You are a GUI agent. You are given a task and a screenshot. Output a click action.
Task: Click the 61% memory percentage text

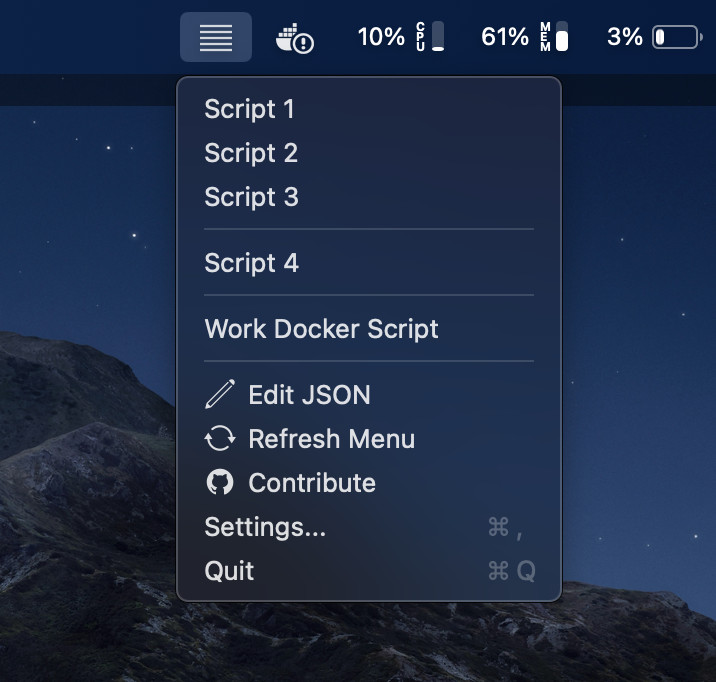click(x=505, y=37)
